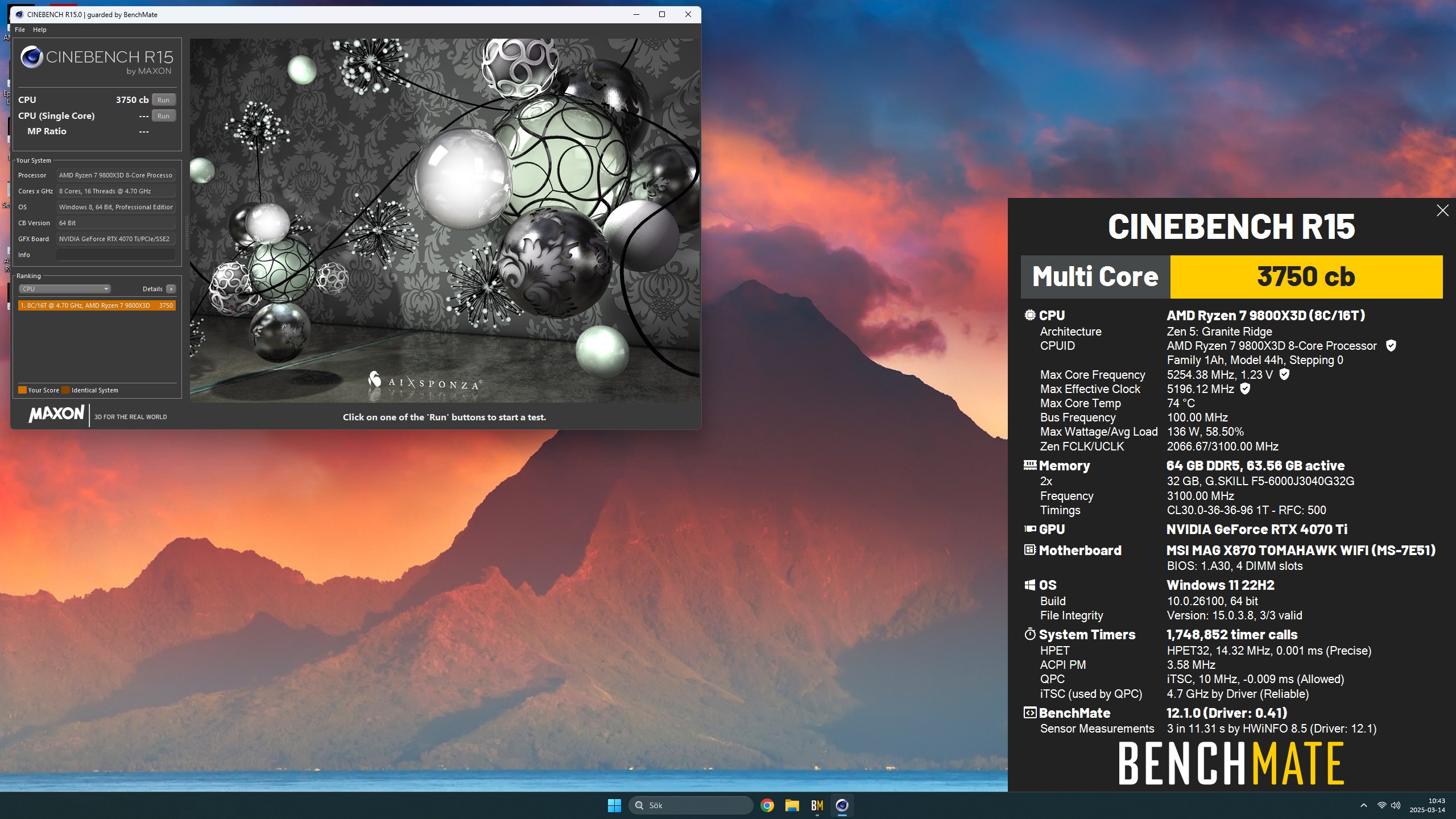Image resolution: width=1456 pixels, height=819 pixels.
Task: Click the Windows OS icon in BenchMate
Action: (1029, 585)
